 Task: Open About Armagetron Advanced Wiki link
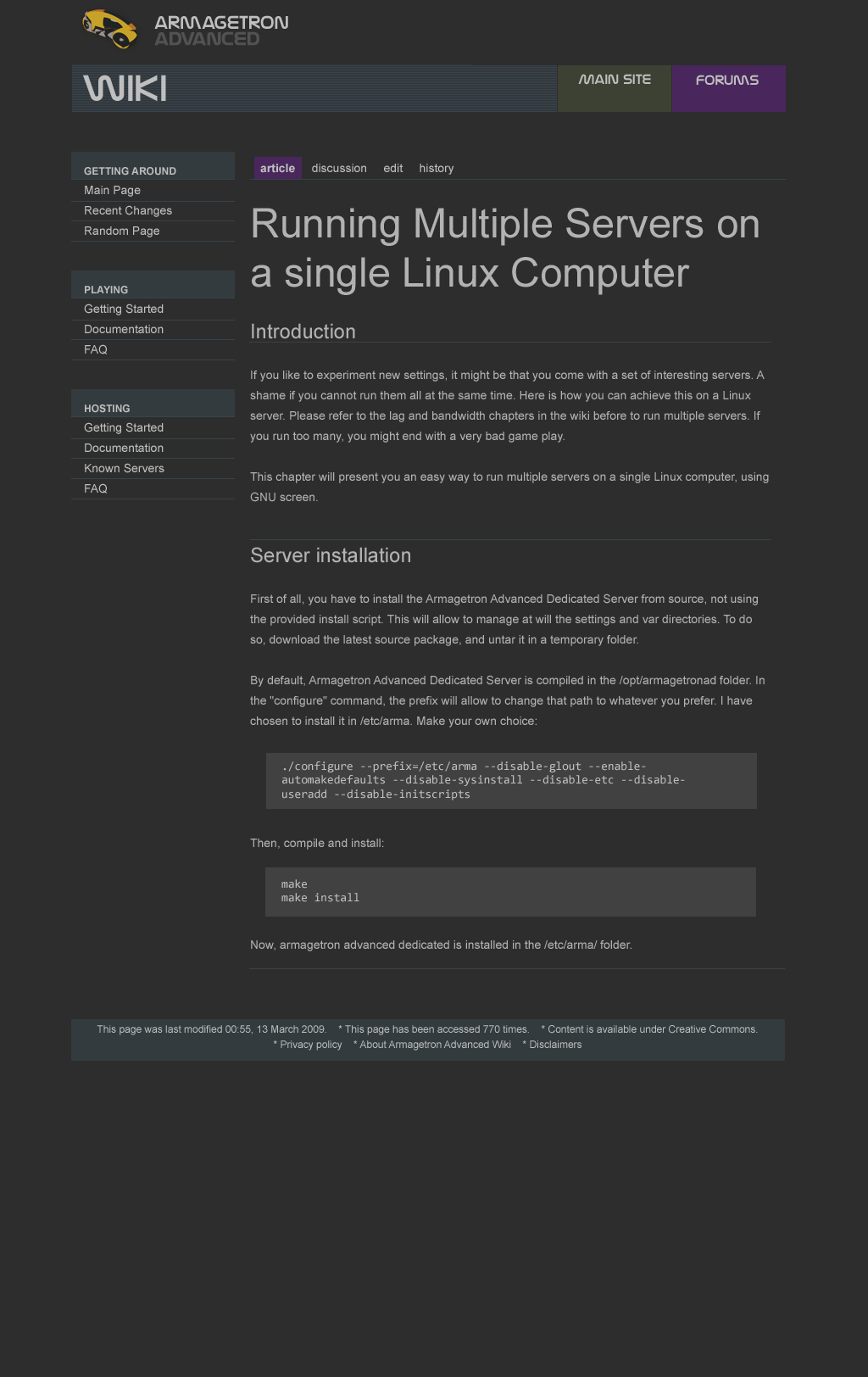[435, 1045]
